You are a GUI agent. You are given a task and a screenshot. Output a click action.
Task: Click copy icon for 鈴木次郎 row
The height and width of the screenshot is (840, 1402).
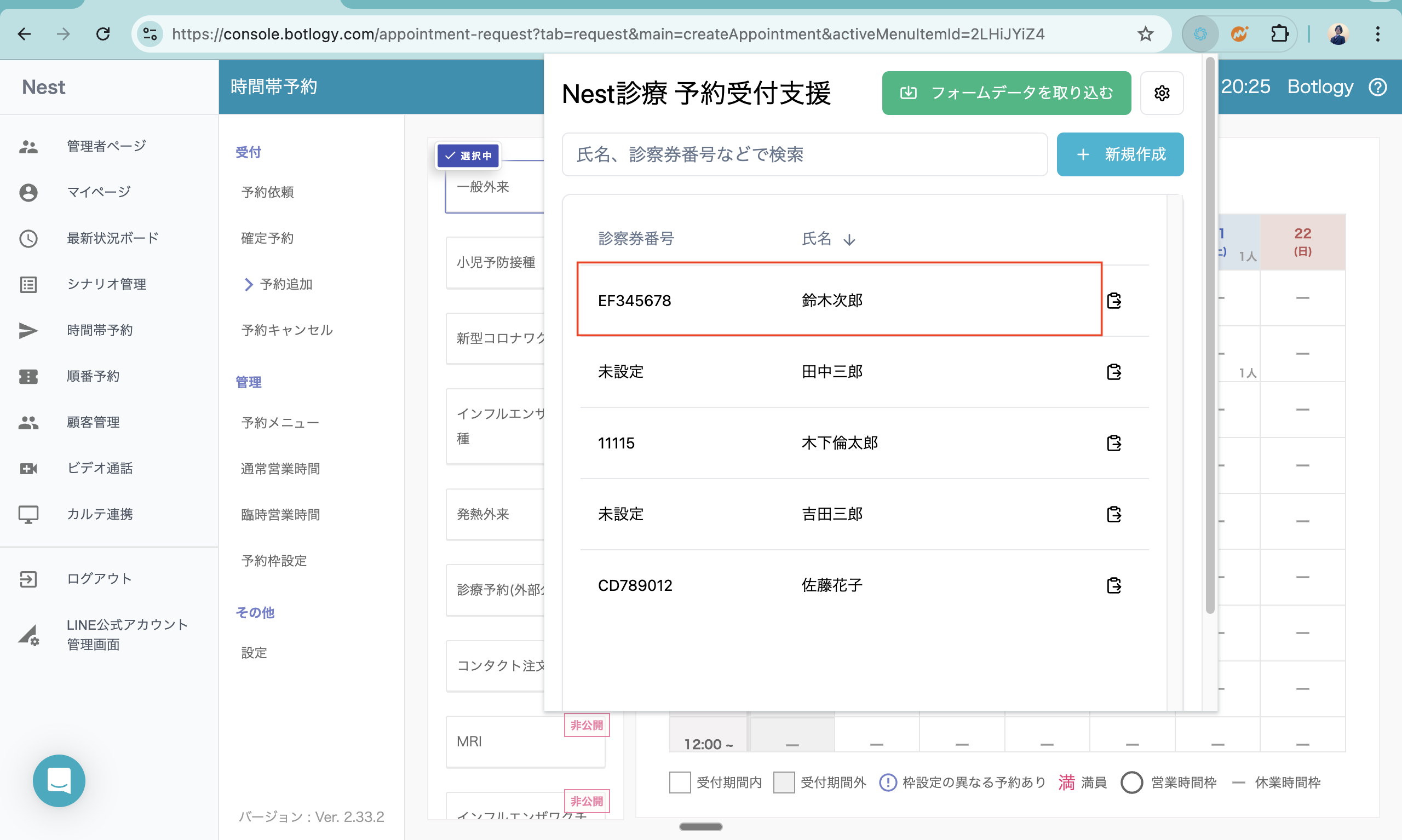point(1113,301)
